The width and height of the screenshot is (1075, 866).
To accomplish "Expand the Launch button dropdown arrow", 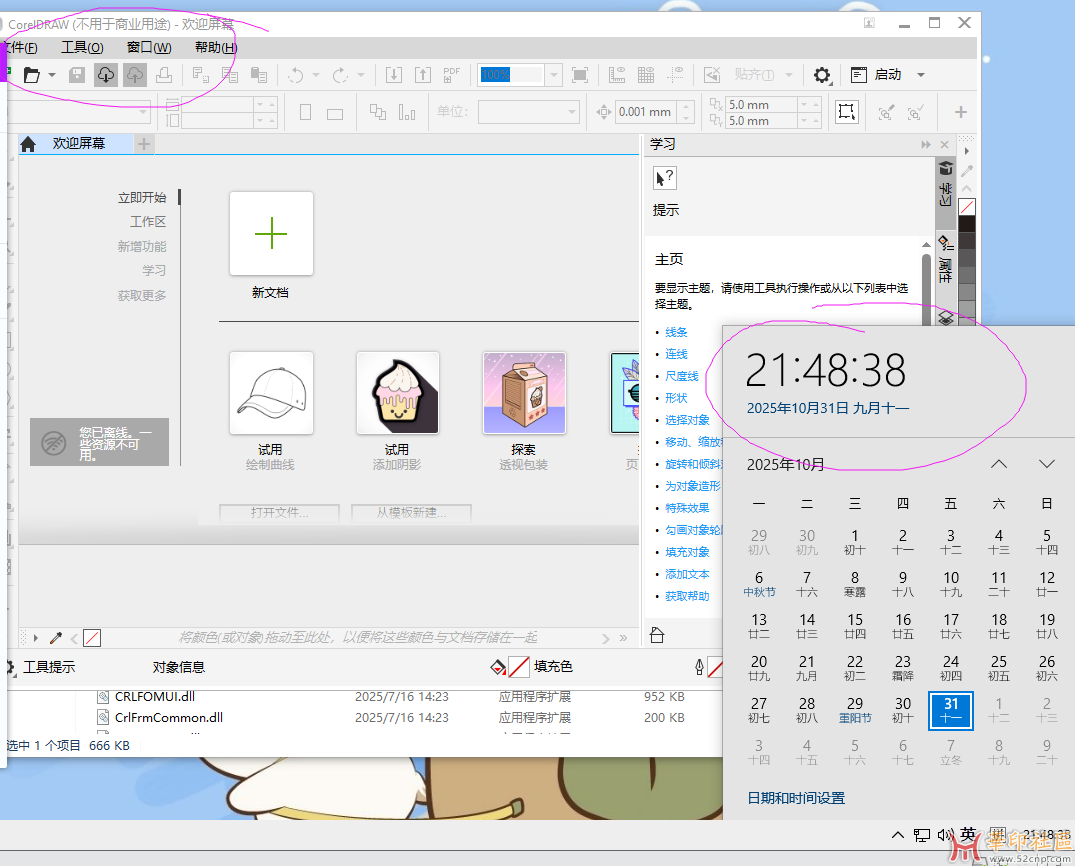I will click(921, 75).
